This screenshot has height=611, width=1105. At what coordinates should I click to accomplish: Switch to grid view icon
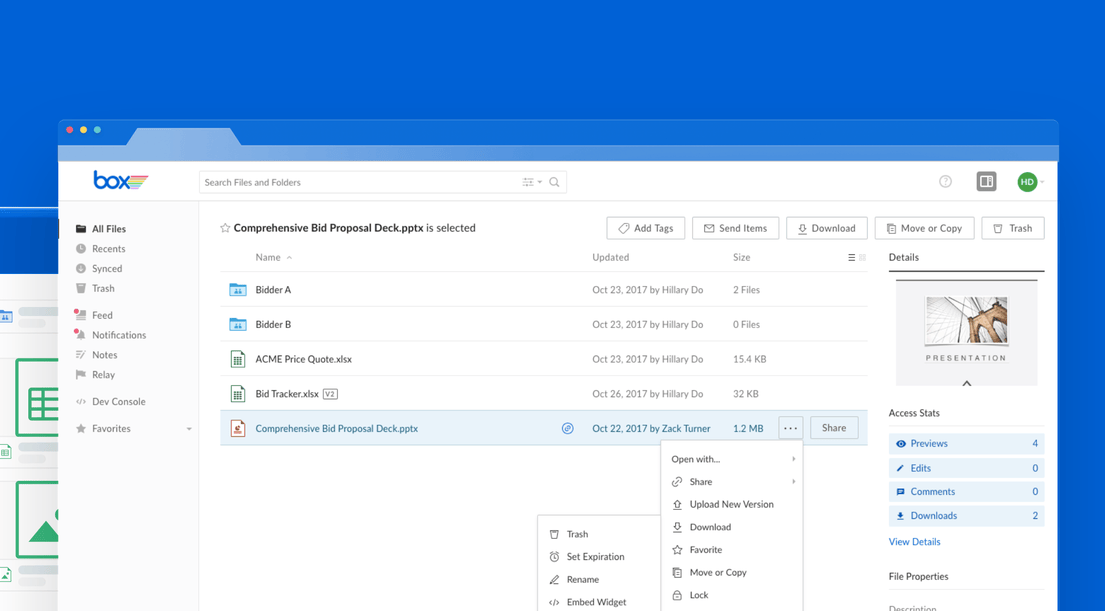pyautogui.click(x=862, y=258)
